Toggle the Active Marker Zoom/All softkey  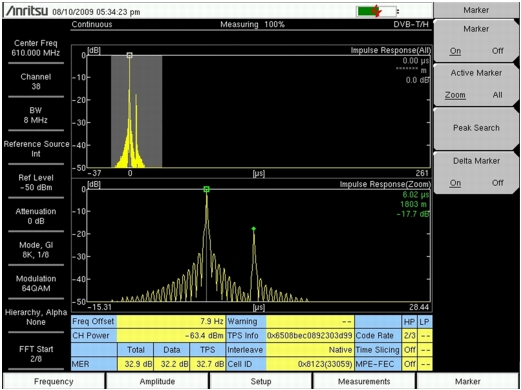(x=476, y=84)
